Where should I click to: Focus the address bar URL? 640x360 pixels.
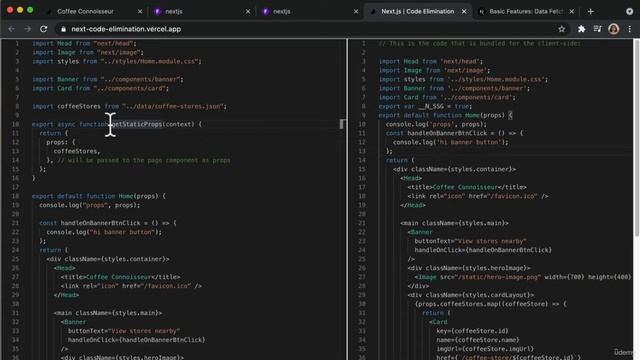126,29
